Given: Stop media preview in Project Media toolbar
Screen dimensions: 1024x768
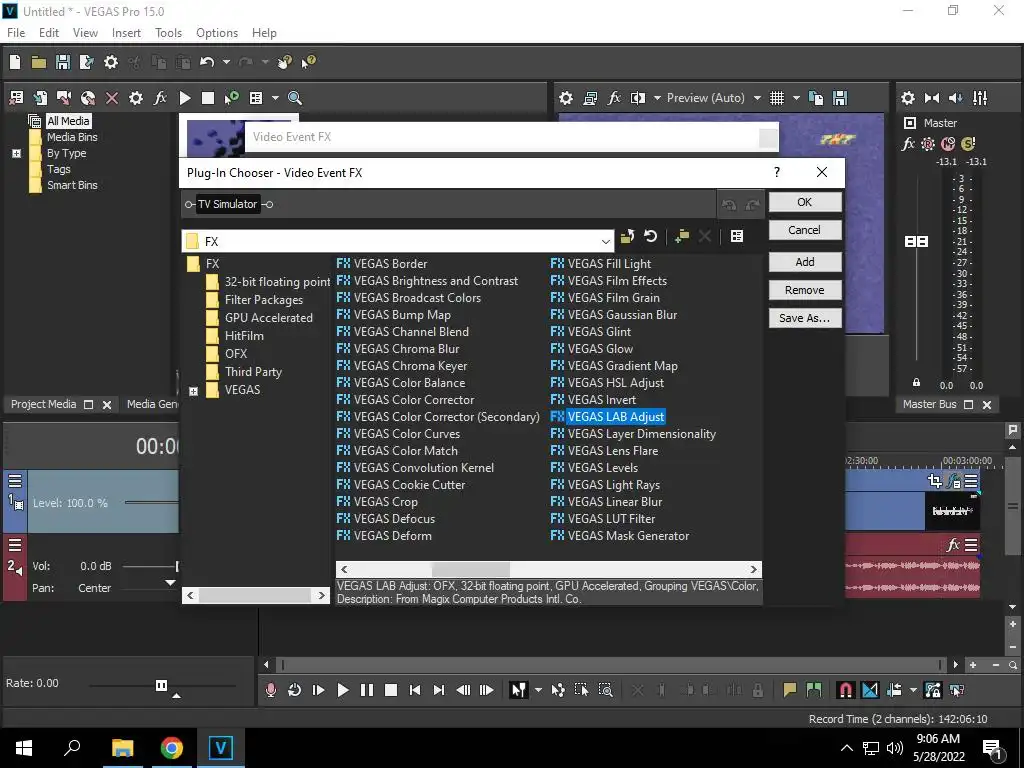Looking at the screenshot, I should [208, 98].
